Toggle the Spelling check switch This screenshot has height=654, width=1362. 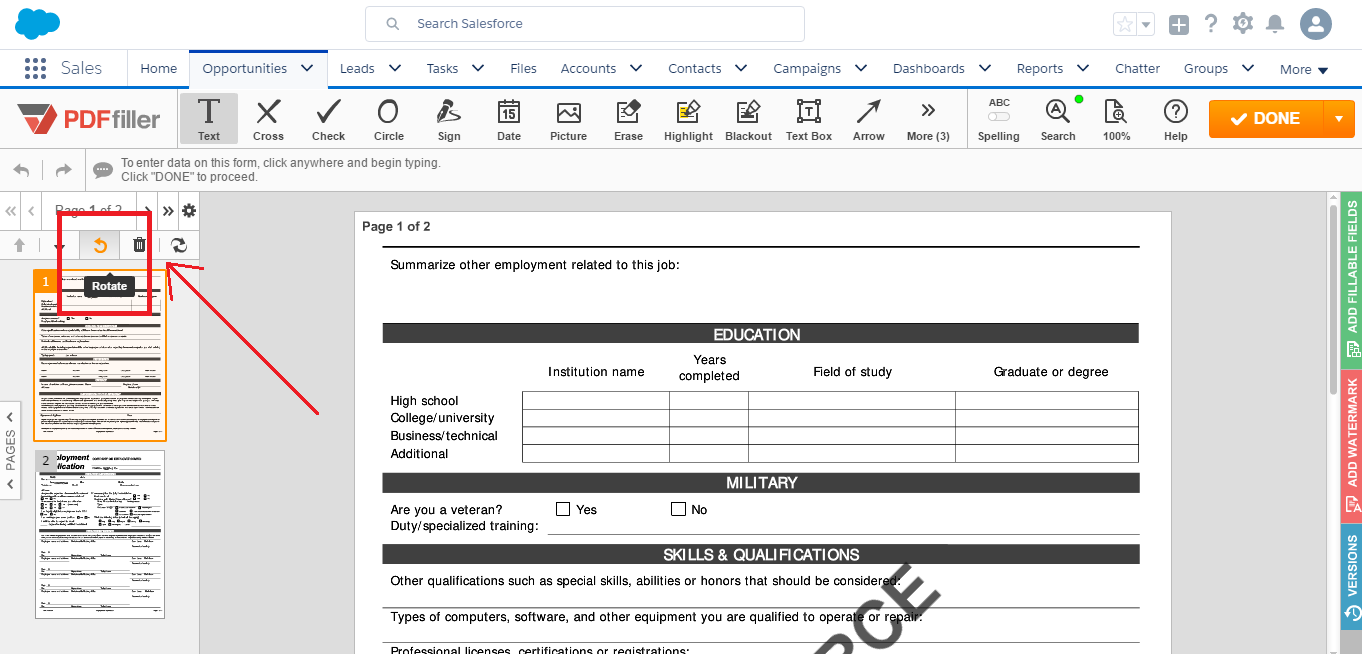[x=998, y=119]
